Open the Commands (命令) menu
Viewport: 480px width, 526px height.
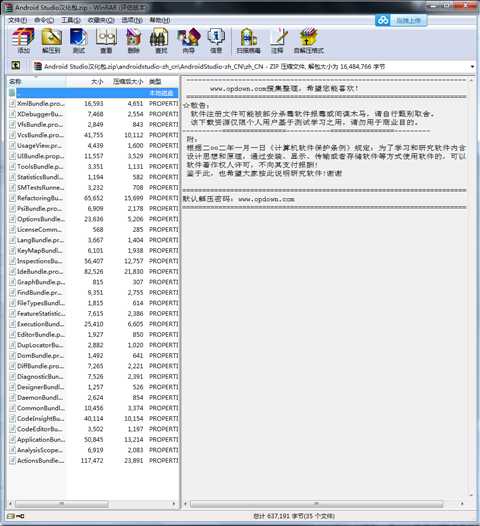44,20
